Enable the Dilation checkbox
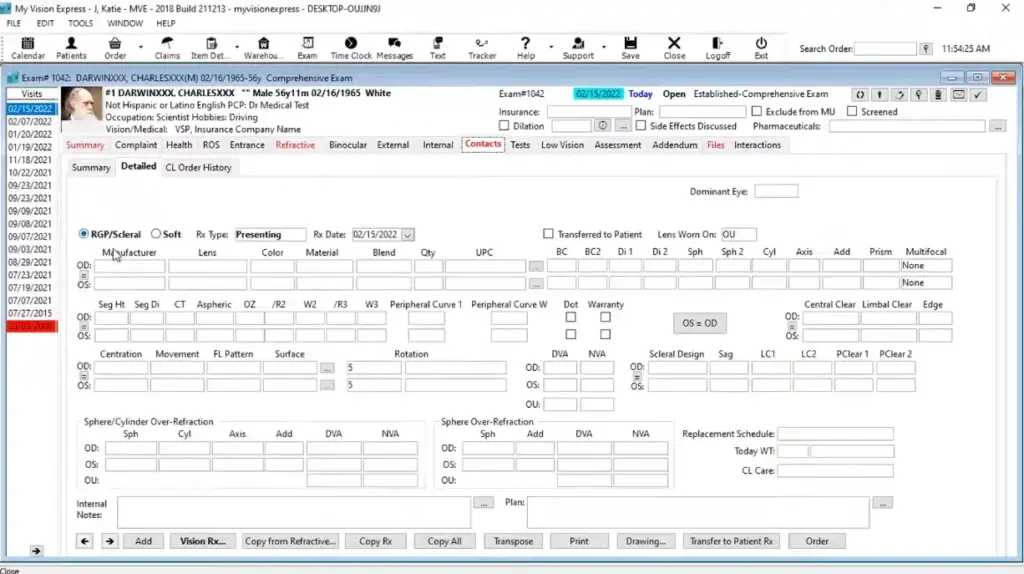The image size is (1024, 574). click(x=504, y=125)
